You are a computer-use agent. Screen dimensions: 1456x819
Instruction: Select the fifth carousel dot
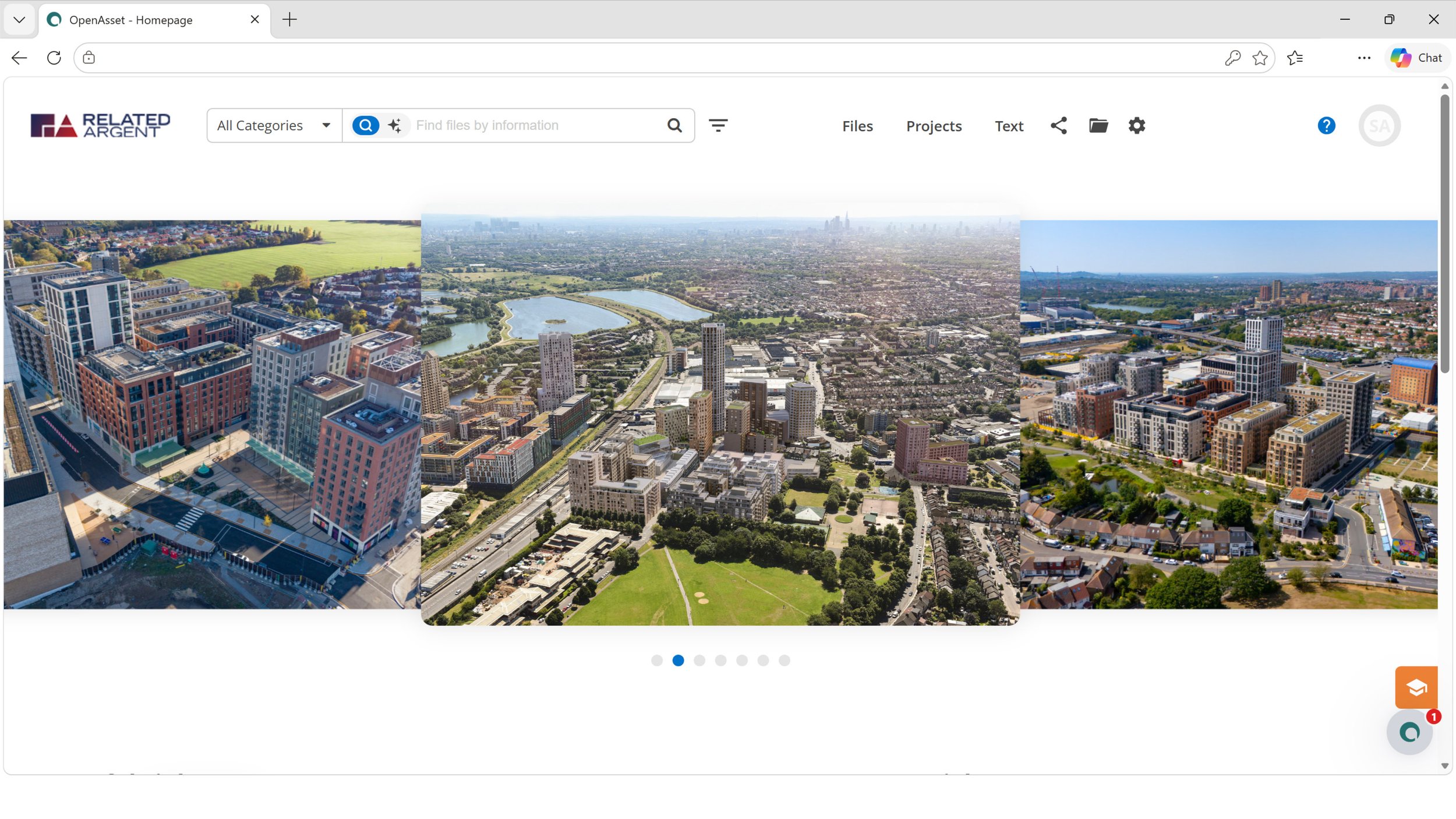coord(741,660)
